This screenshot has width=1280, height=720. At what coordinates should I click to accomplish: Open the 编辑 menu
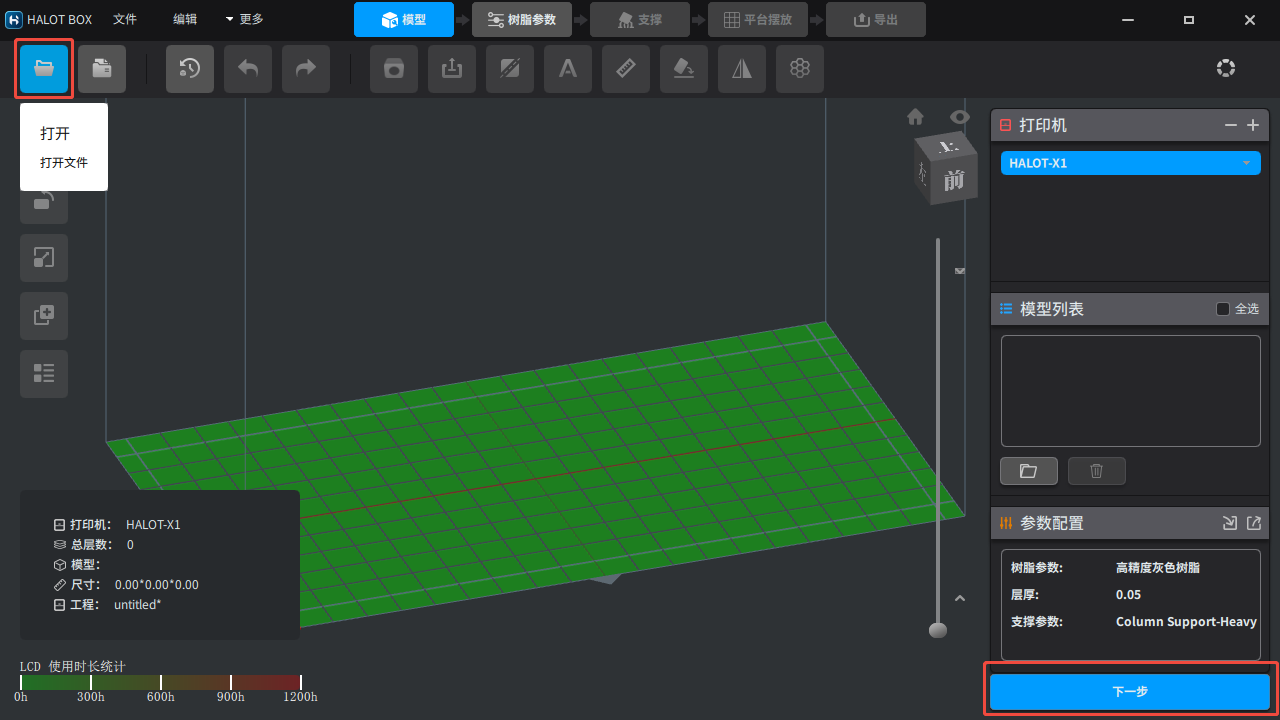[185, 19]
